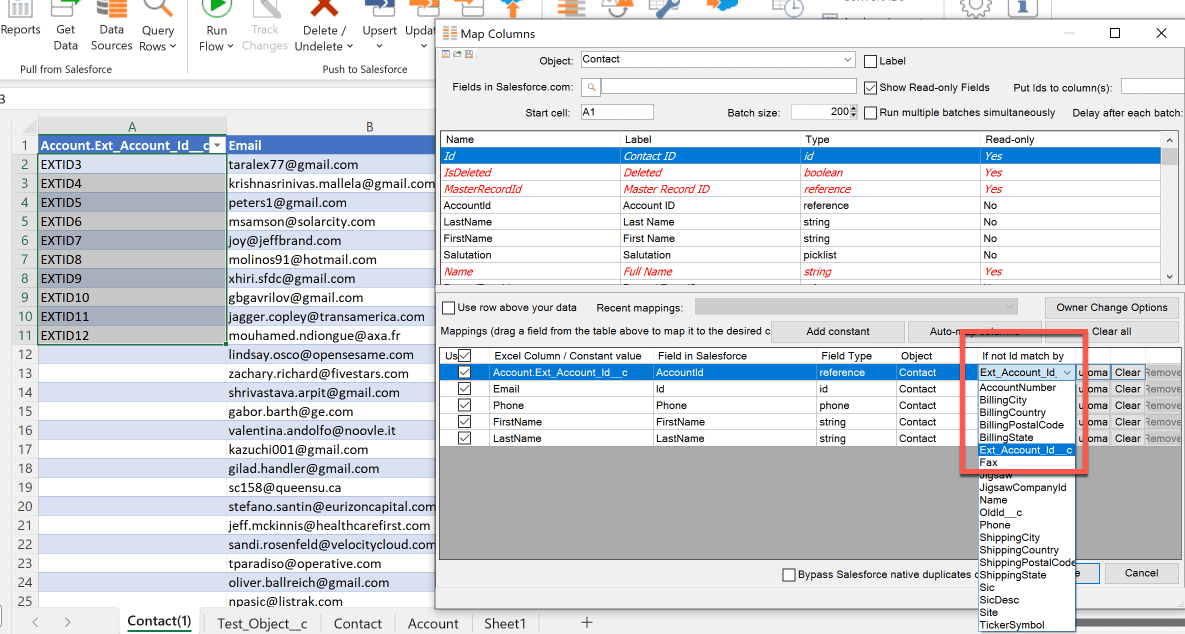Screen dimensions: 1185x634
Task: Increase the batch size with the stepper
Action: click(x=853, y=109)
